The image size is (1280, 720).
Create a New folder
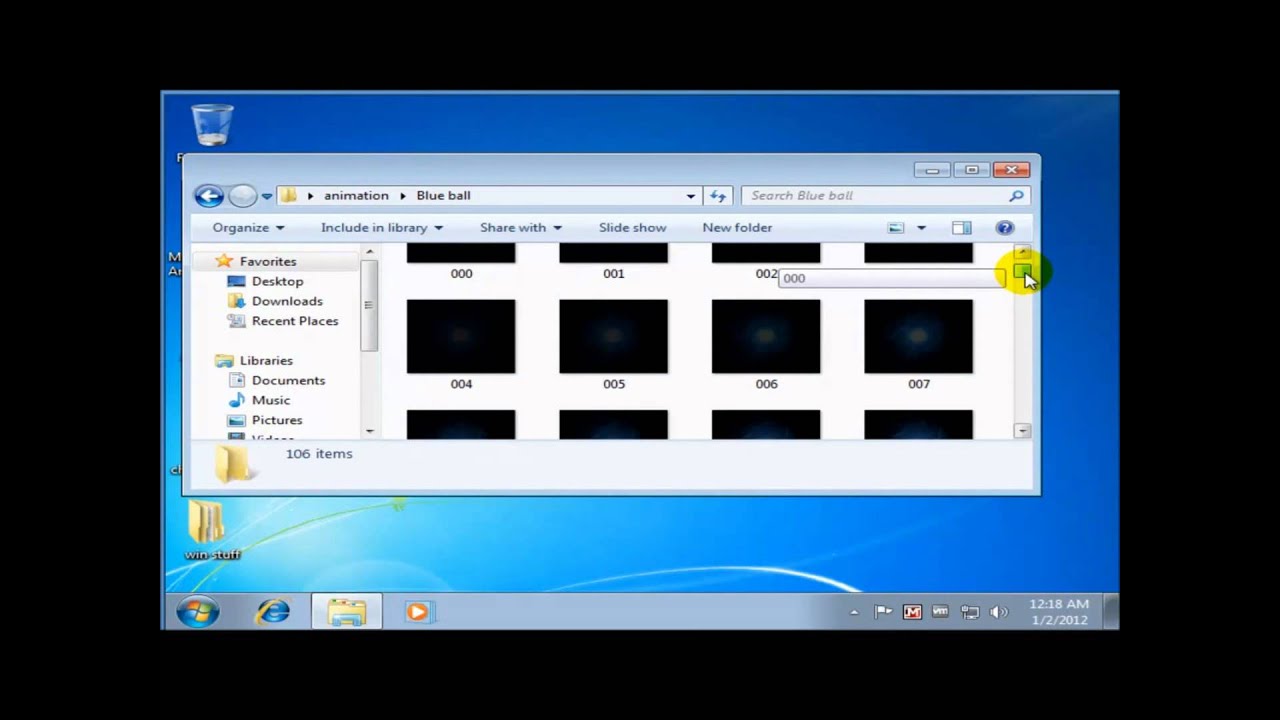[x=737, y=228]
